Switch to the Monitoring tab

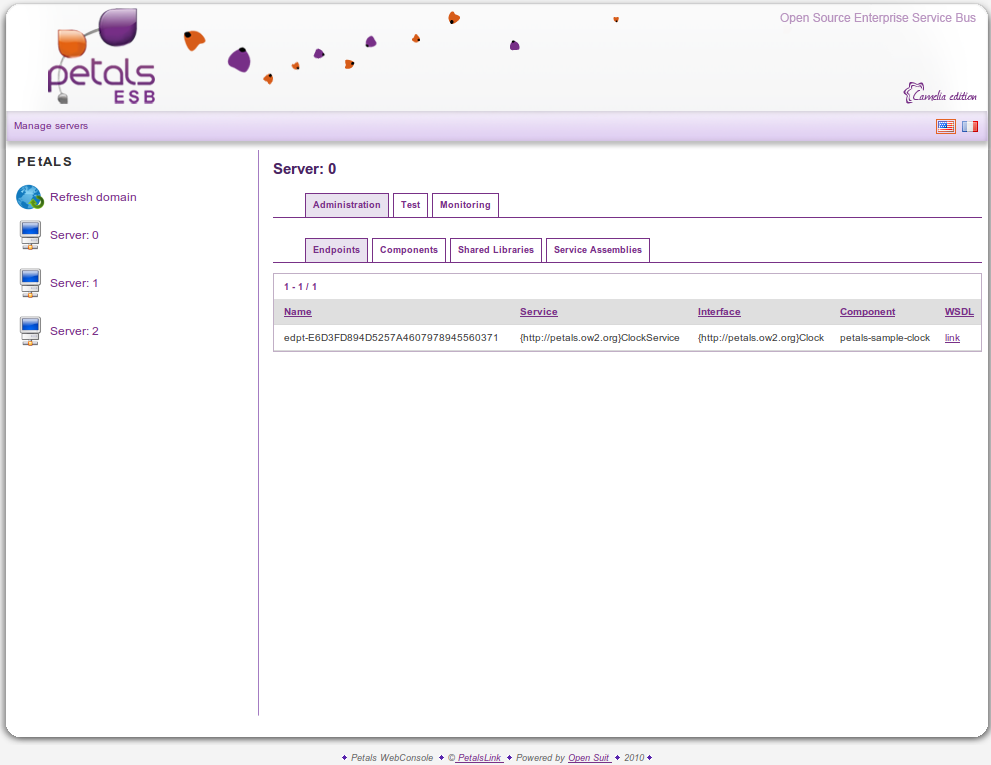[465, 205]
